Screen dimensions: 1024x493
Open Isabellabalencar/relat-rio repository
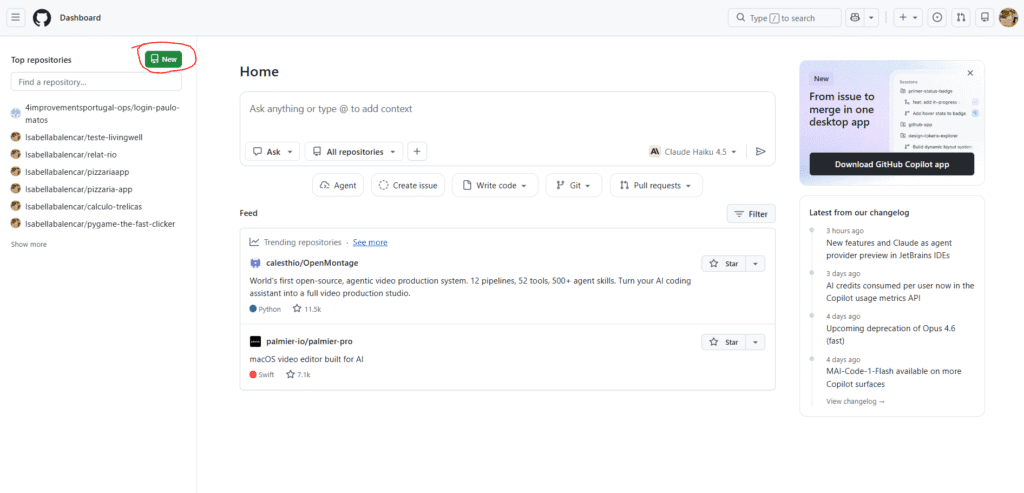click(x=71, y=154)
